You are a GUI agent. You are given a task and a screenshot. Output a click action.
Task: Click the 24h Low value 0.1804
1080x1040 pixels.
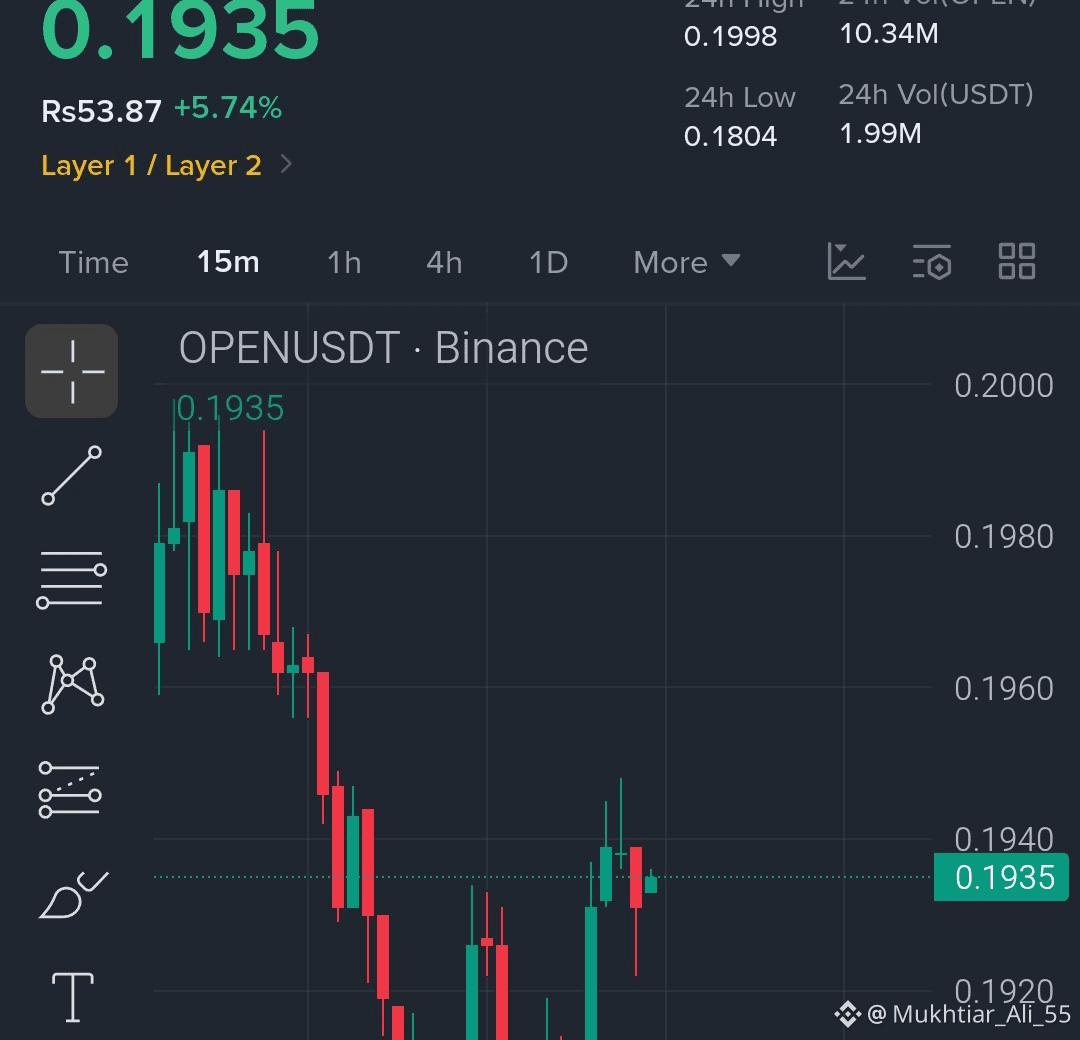coord(730,136)
